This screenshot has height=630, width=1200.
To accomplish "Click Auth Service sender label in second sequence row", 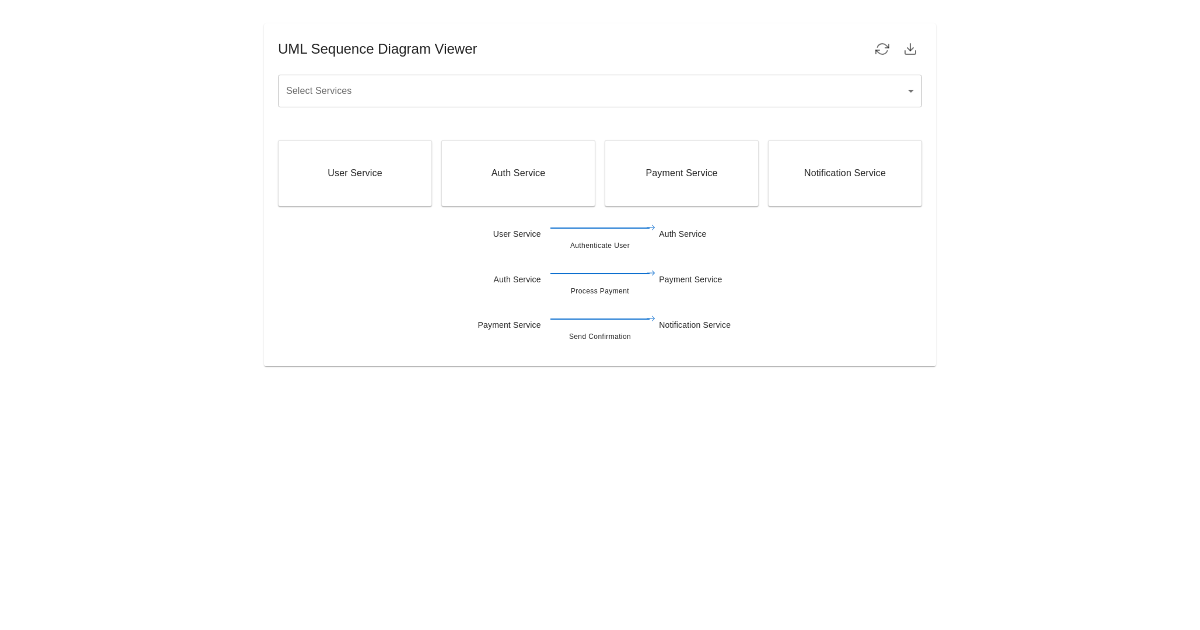I will [517, 280].
